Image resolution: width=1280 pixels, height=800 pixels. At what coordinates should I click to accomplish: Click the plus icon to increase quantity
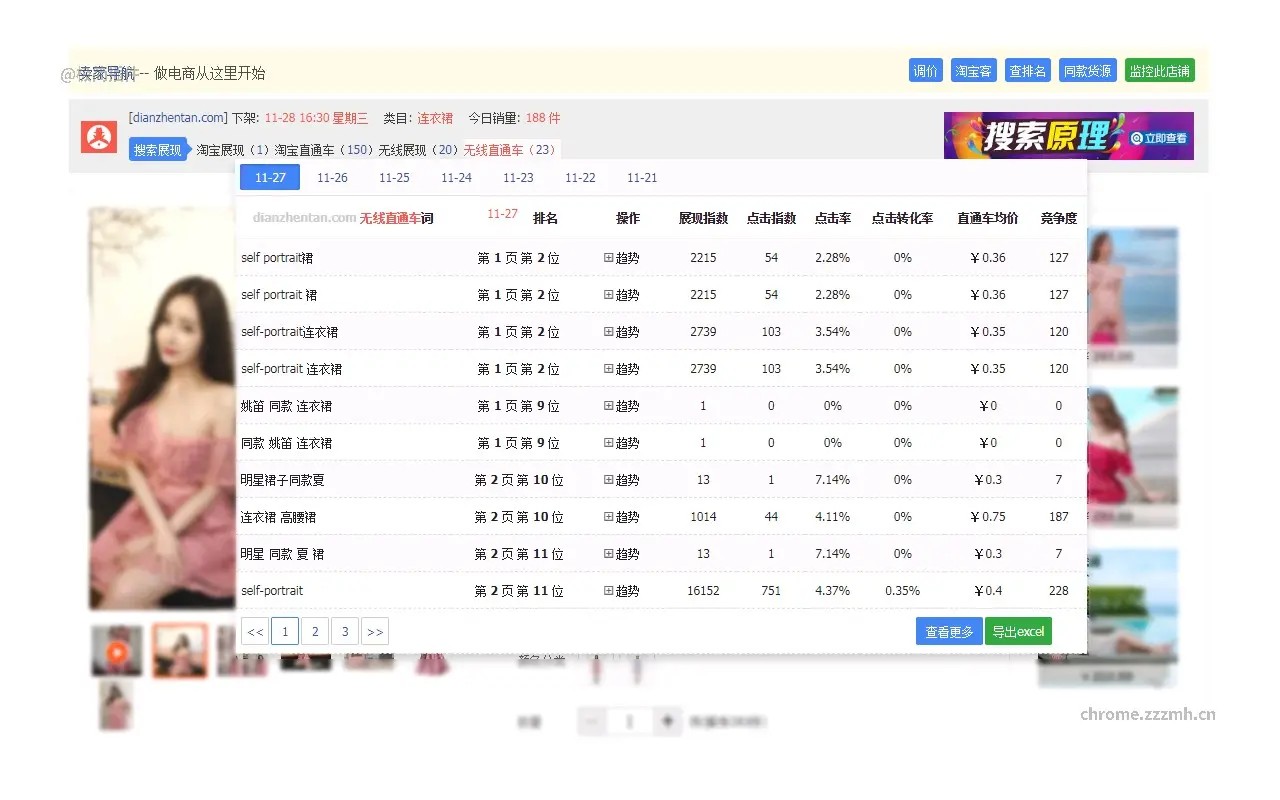click(667, 721)
